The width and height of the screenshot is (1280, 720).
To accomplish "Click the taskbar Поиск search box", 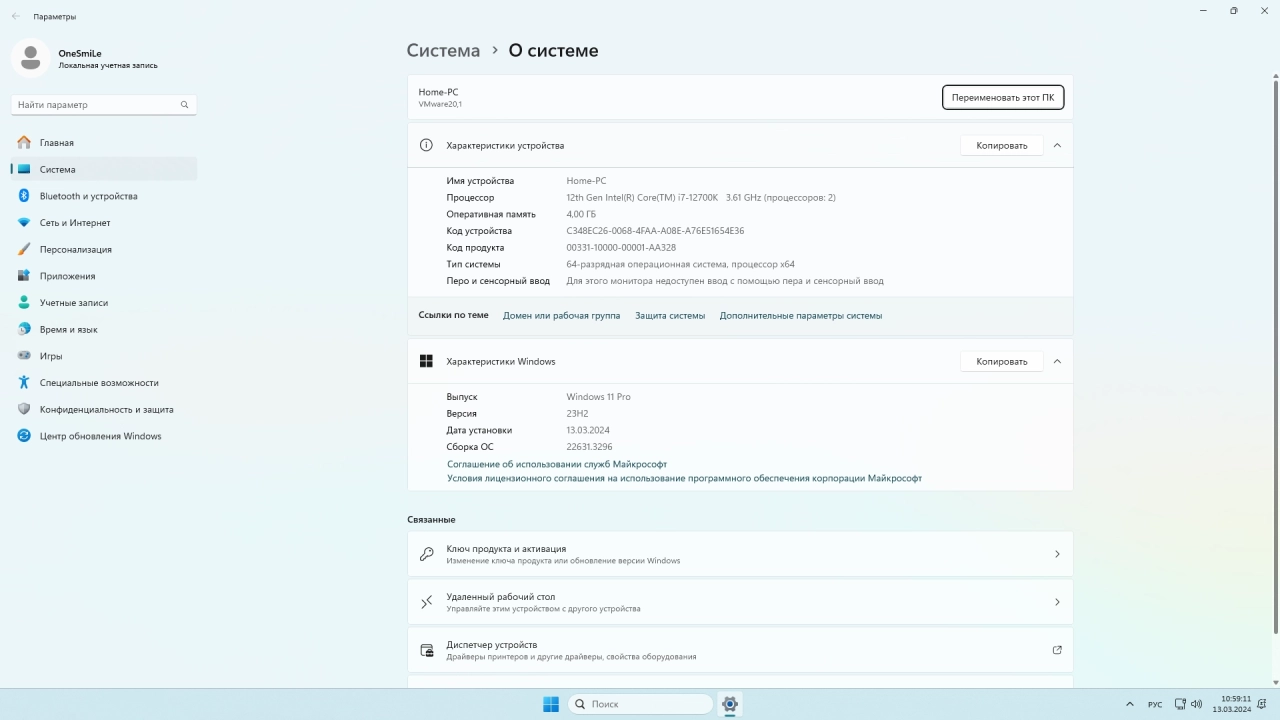I will [641, 704].
